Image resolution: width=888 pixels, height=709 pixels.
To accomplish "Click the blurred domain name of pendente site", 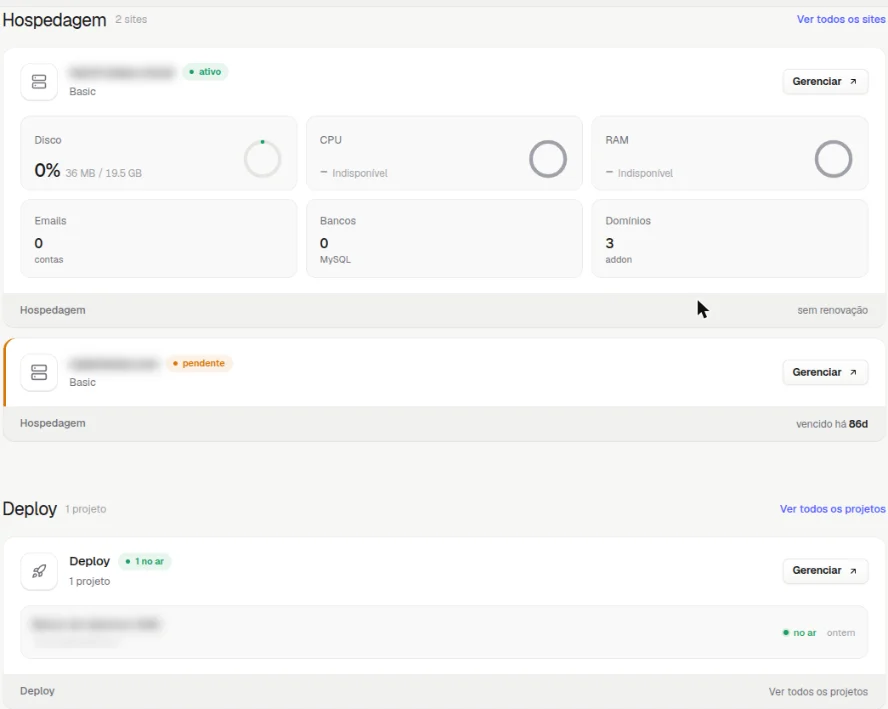I will (x=113, y=364).
